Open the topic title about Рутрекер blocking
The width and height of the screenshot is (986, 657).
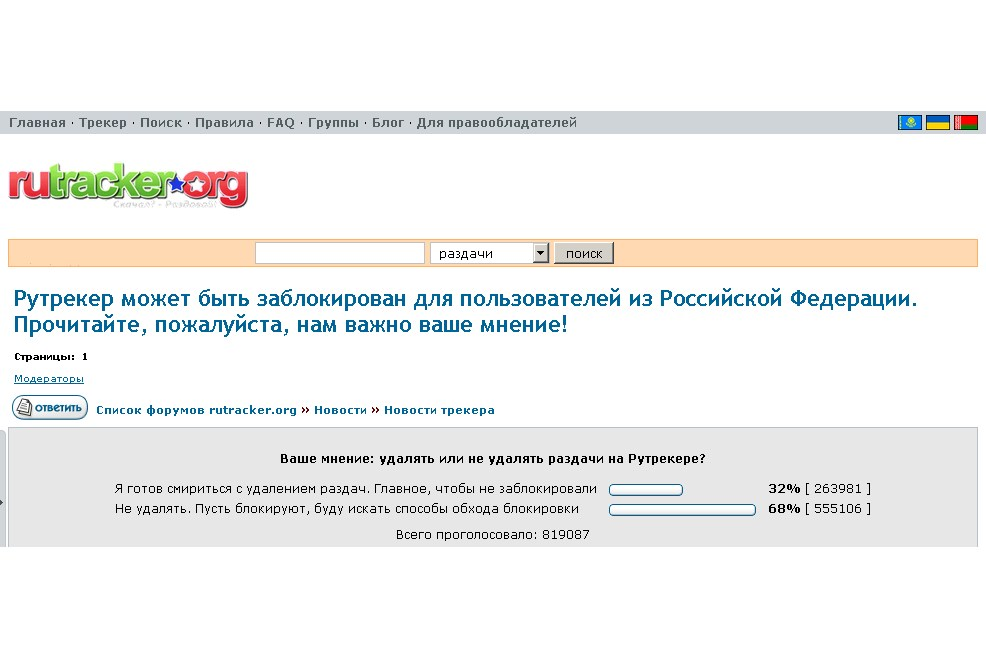coord(465,311)
